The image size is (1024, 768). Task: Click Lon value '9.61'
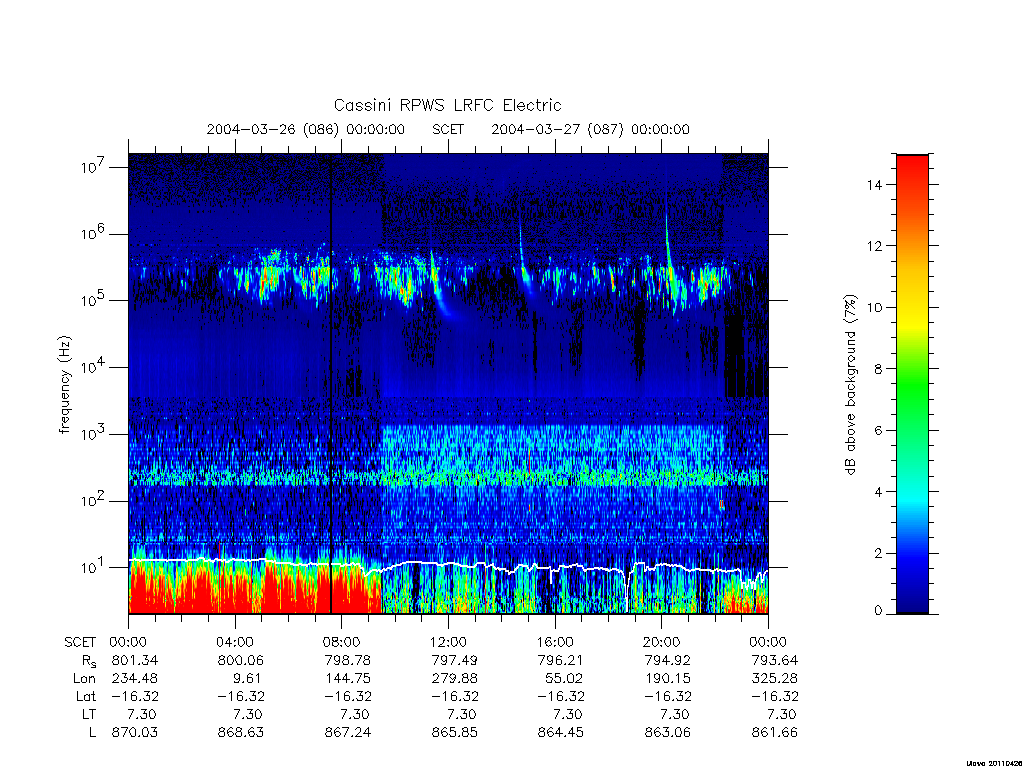[247, 679]
